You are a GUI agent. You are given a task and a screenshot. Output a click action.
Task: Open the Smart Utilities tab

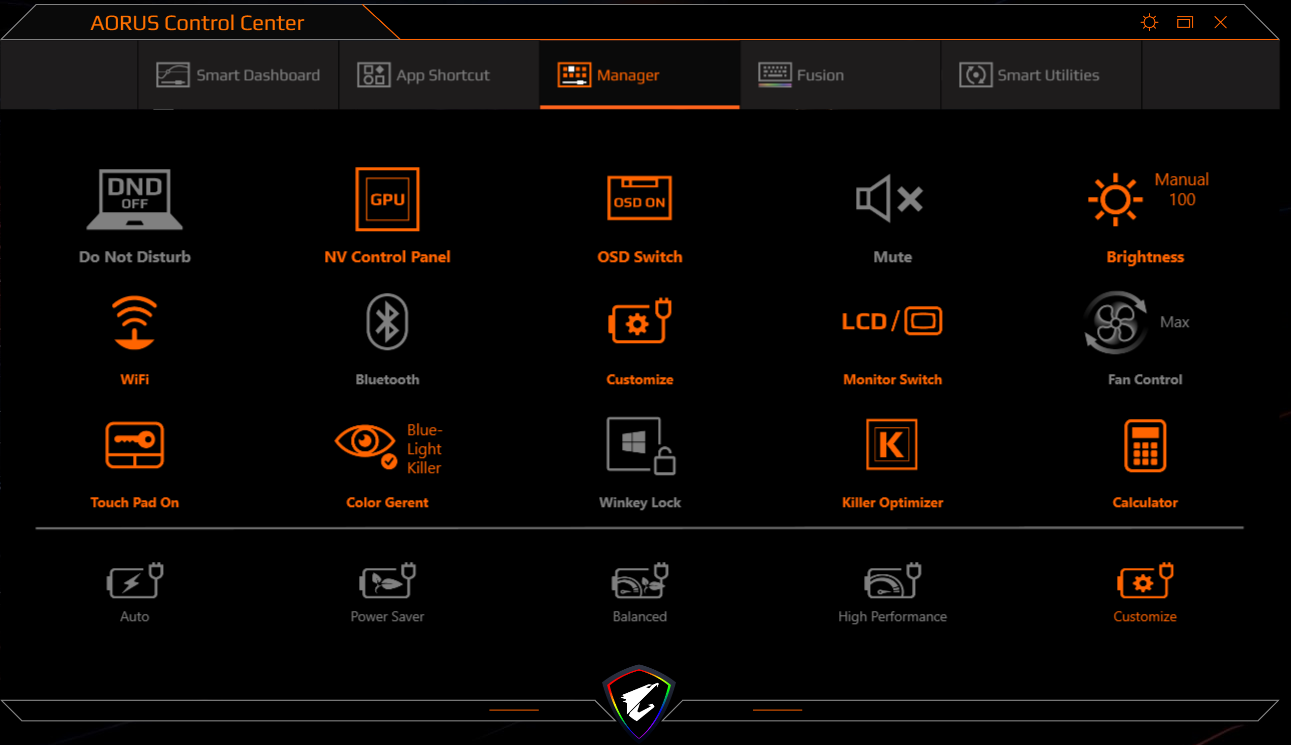click(x=1042, y=75)
